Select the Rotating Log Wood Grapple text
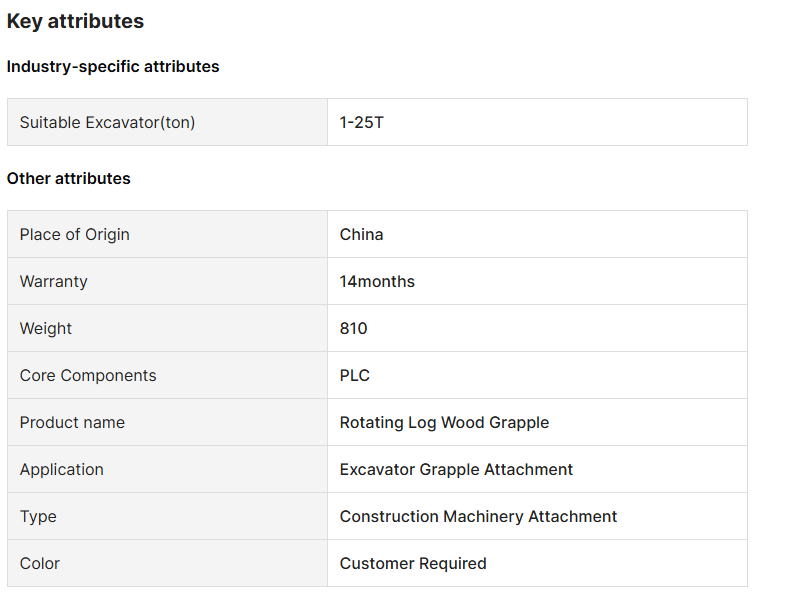810x613 pixels. [444, 423]
